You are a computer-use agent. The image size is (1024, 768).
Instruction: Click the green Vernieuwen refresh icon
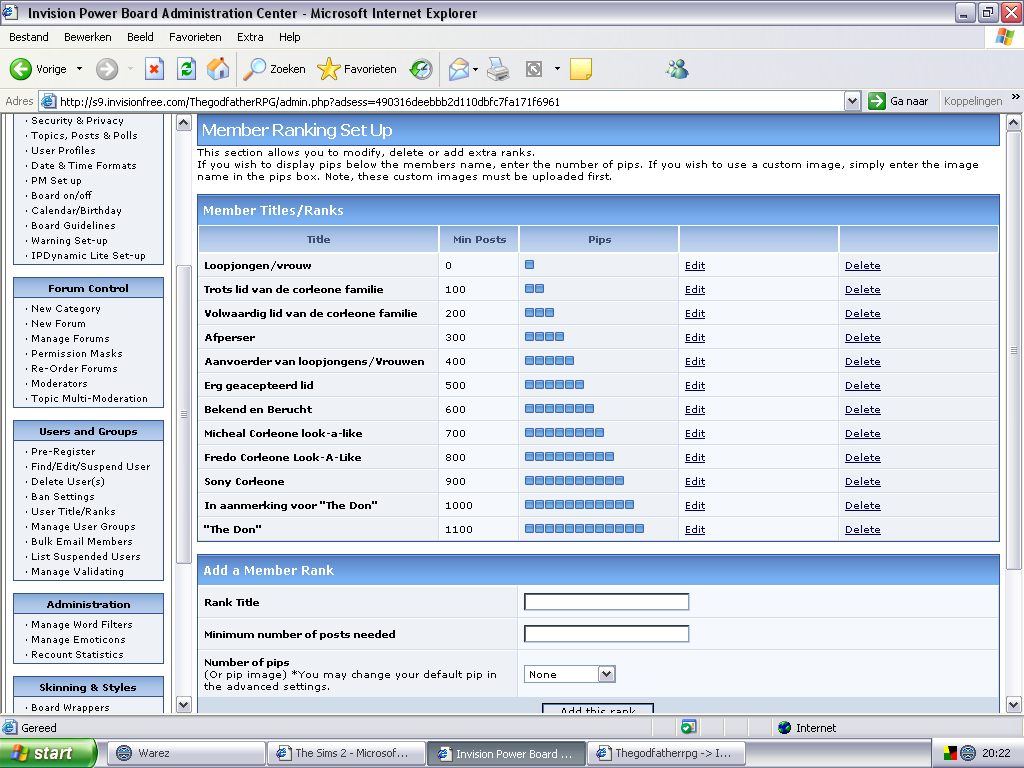click(186, 69)
